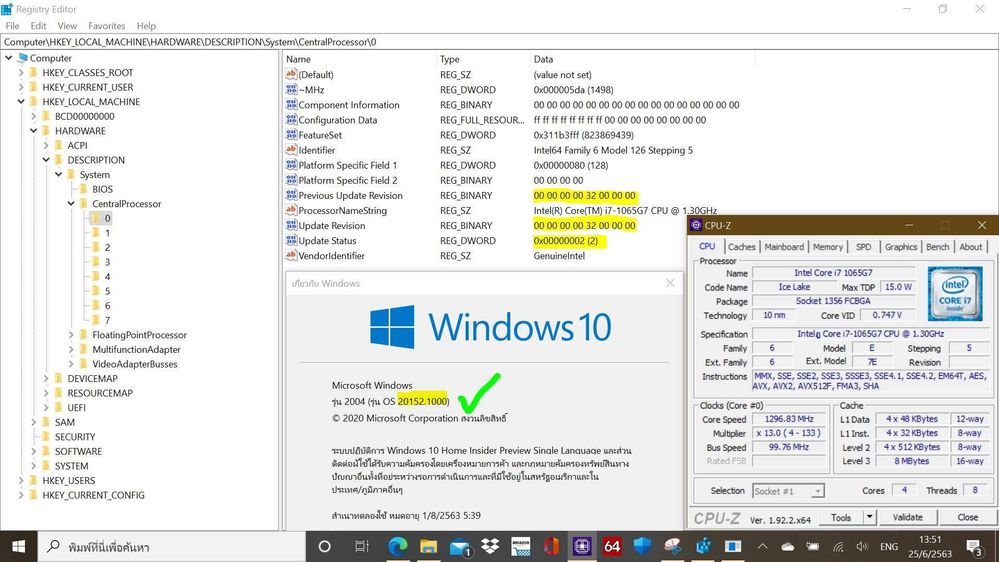
Task: Open Windows Security shield on taskbar
Action: (643, 546)
